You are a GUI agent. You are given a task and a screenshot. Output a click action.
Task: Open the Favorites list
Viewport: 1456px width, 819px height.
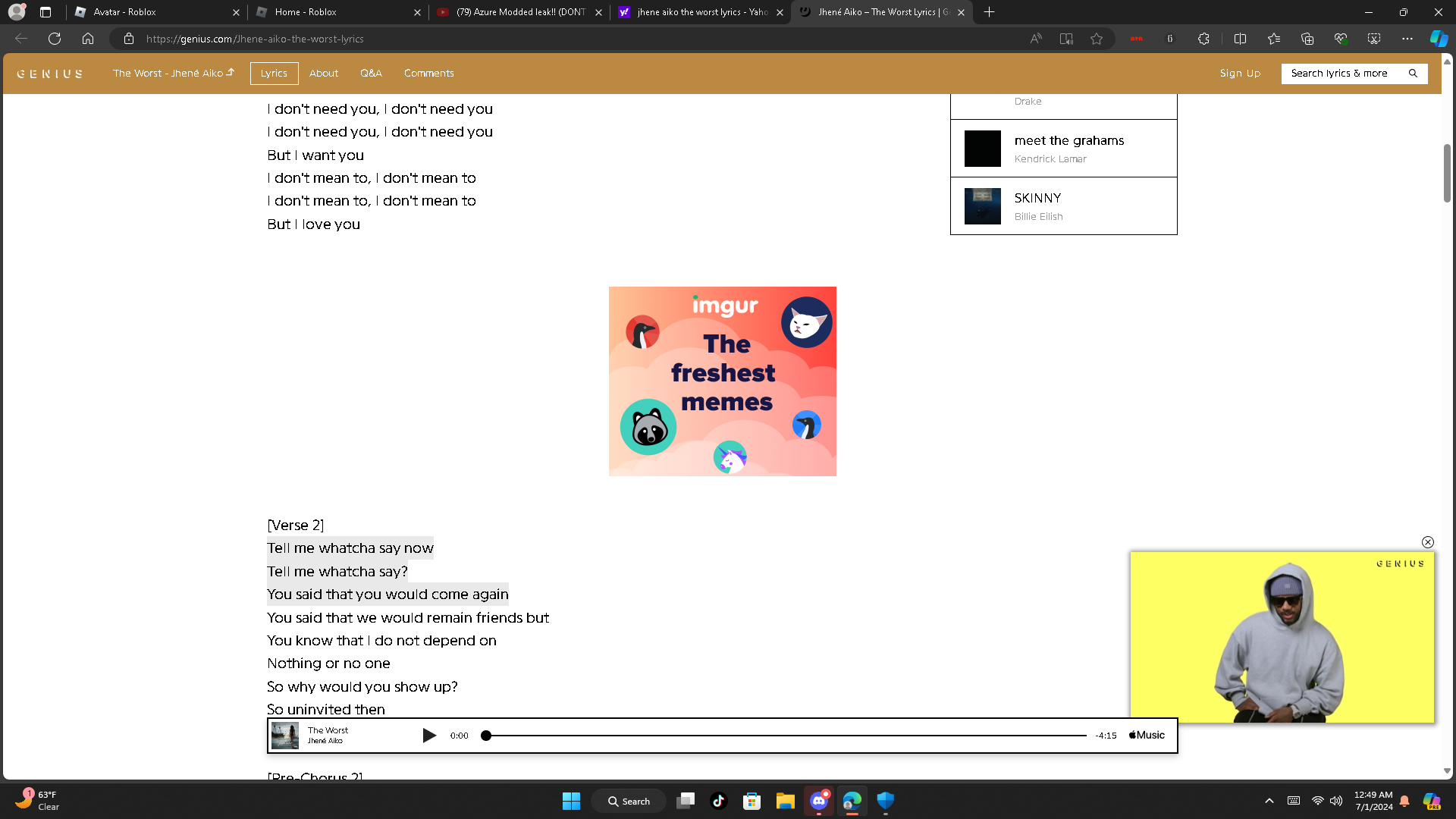[x=1274, y=39]
